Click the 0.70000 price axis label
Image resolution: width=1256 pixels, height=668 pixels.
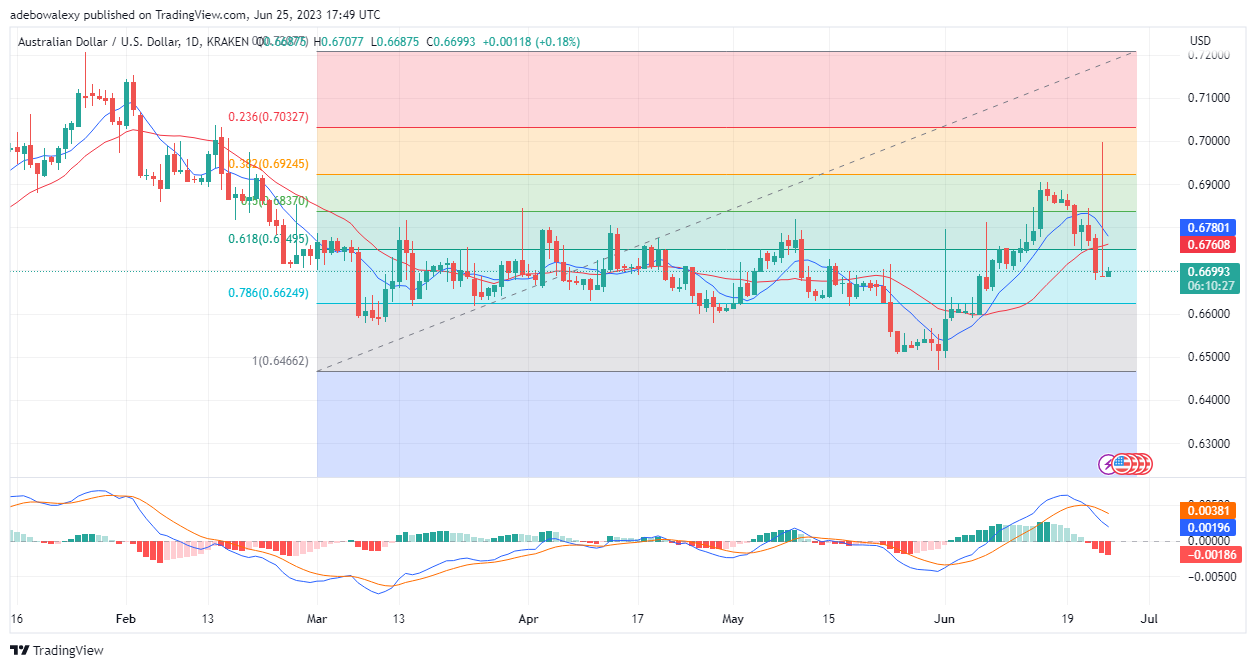coord(1209,141)
